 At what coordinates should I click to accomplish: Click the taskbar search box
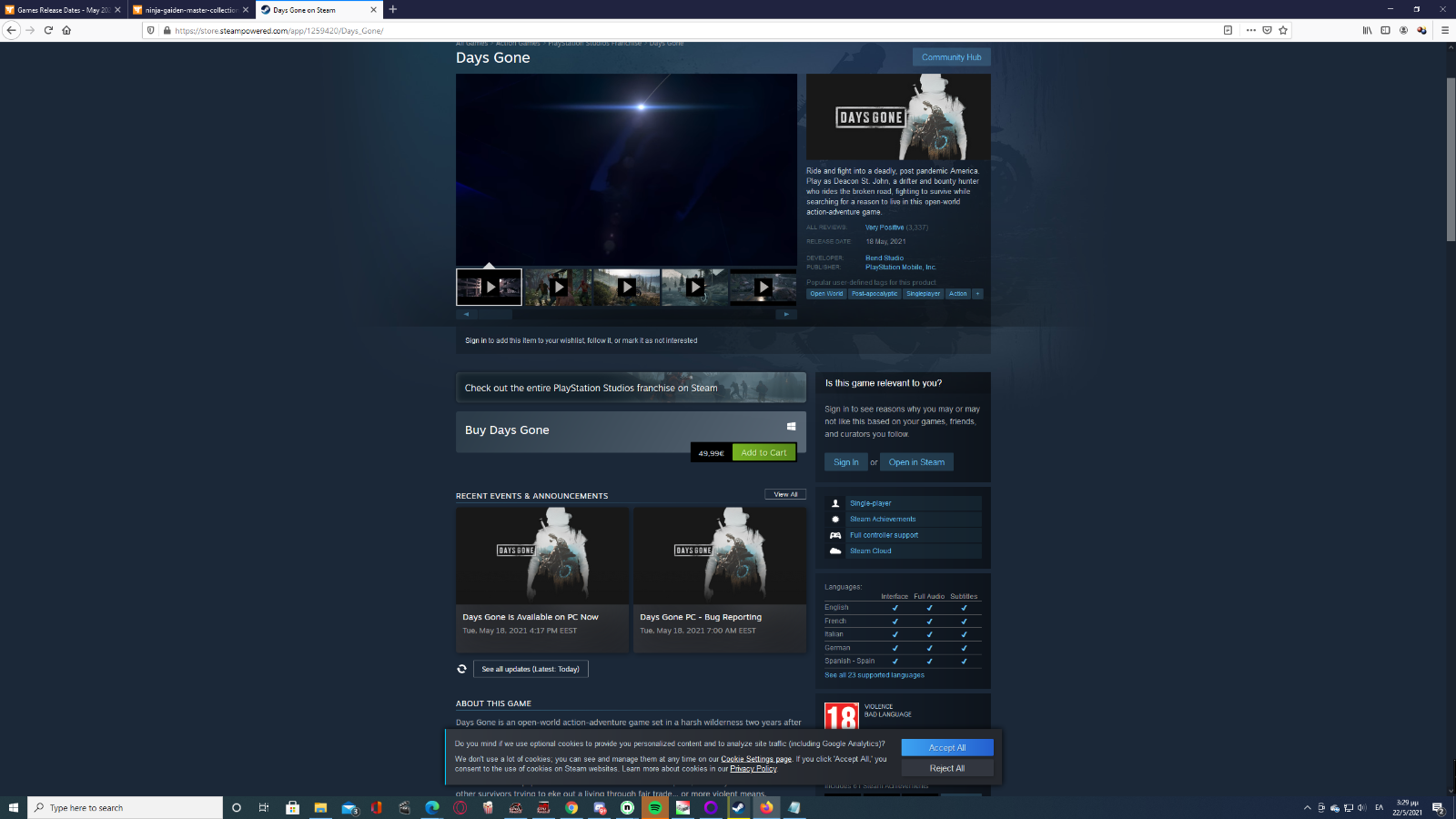point(126,807)
